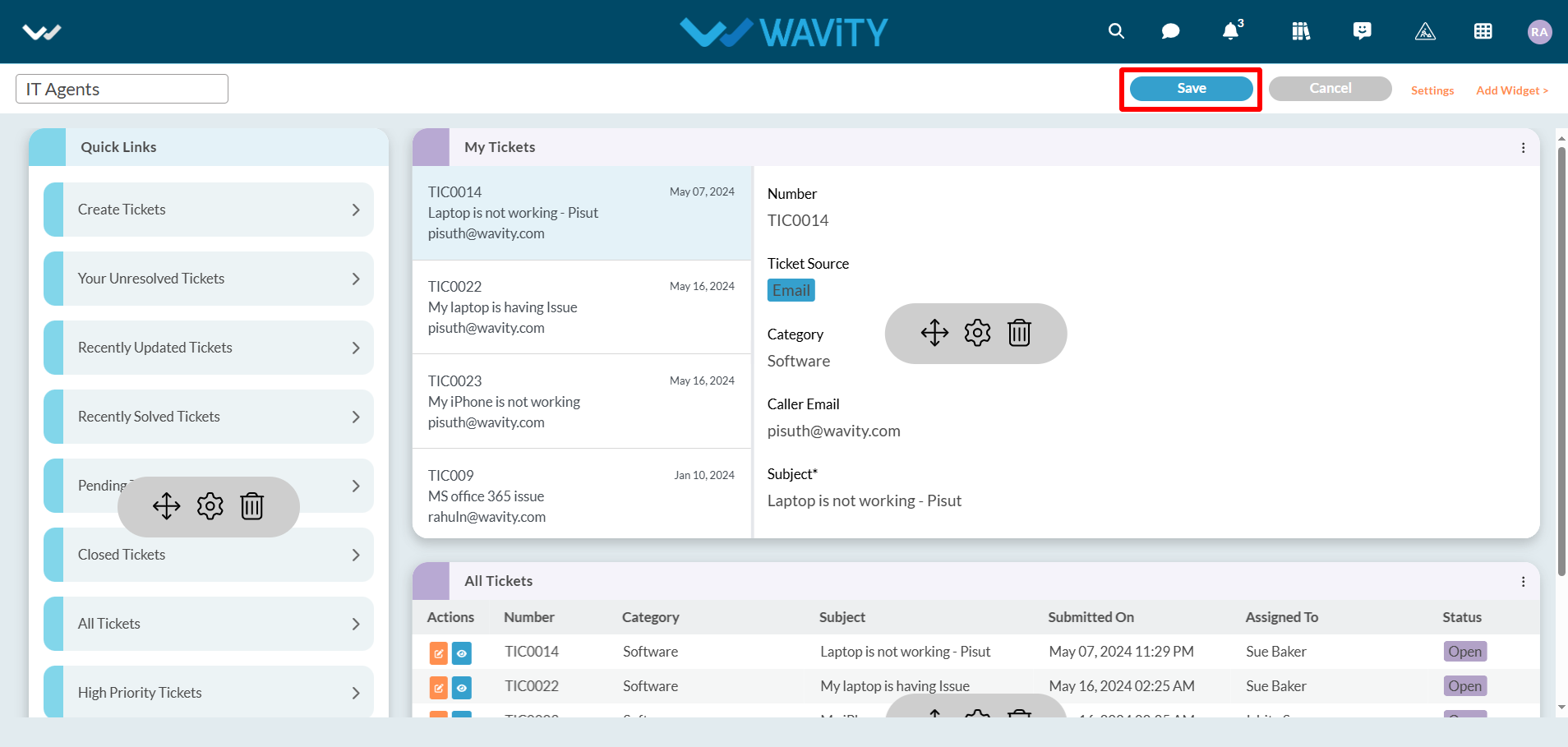Click Add Widget link

(x=1512, y=90)
